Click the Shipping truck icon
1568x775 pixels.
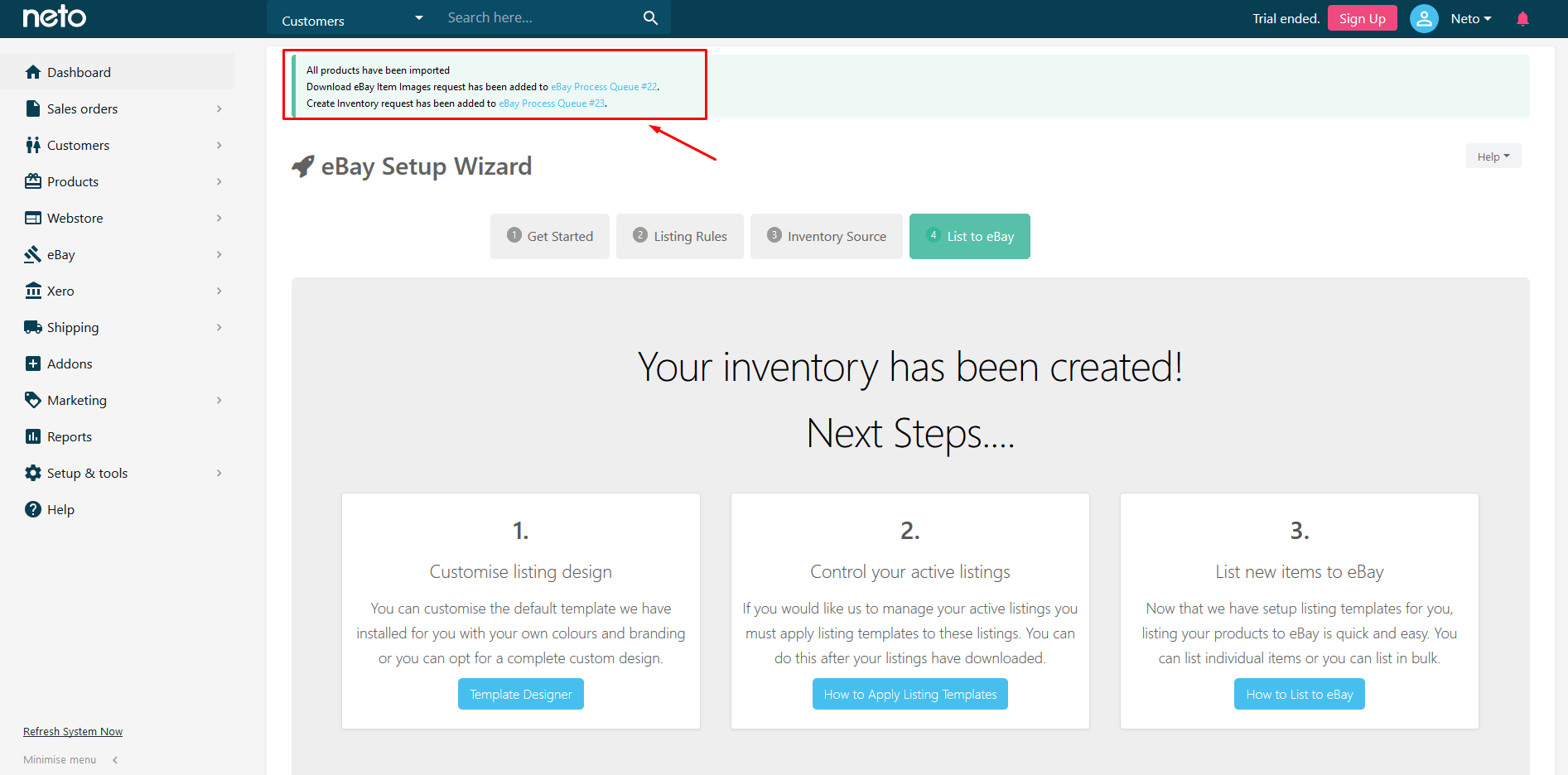click(33, 327)
